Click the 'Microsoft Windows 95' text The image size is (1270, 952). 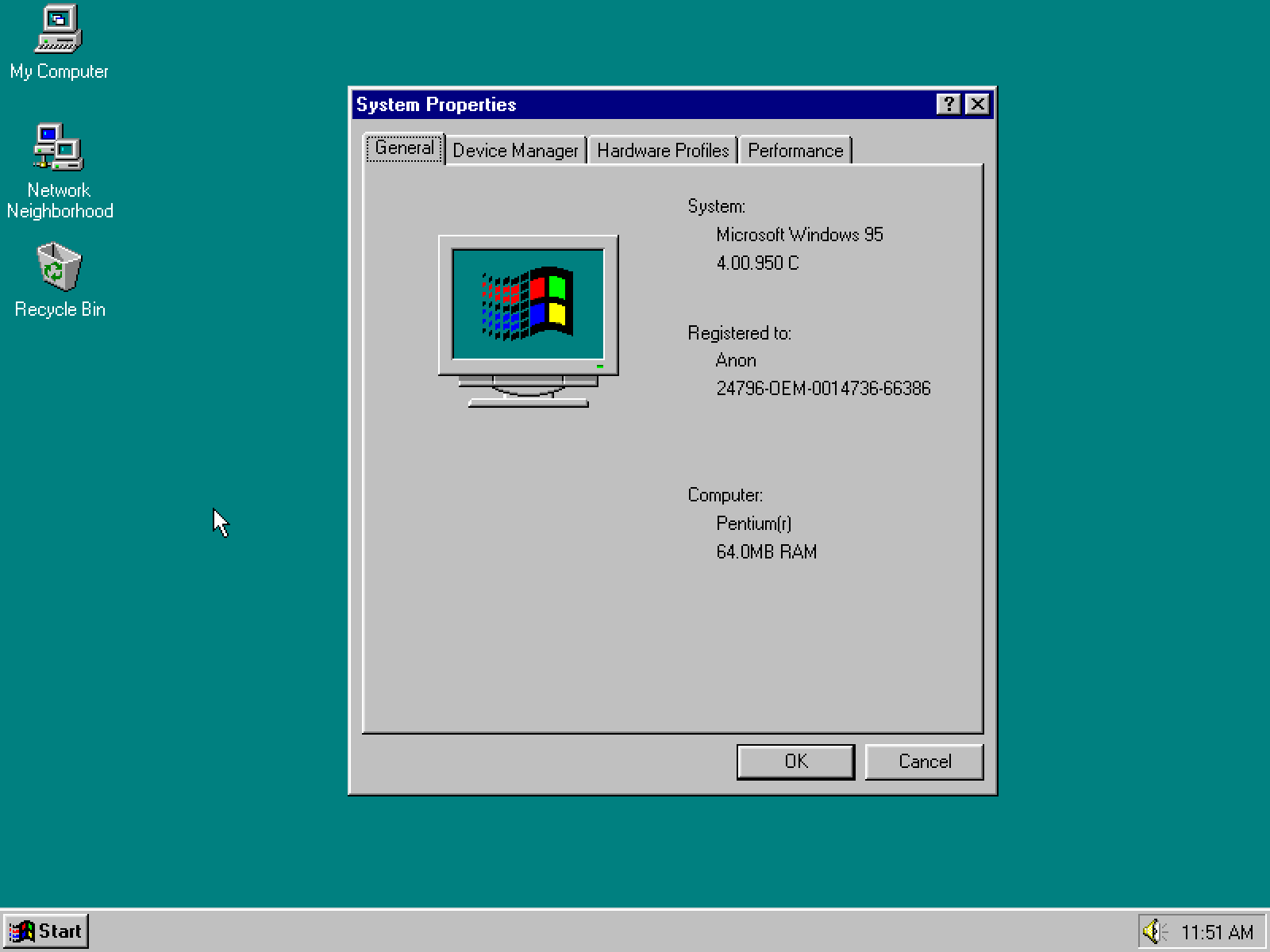pyautogui.click(x=799, y=235)
